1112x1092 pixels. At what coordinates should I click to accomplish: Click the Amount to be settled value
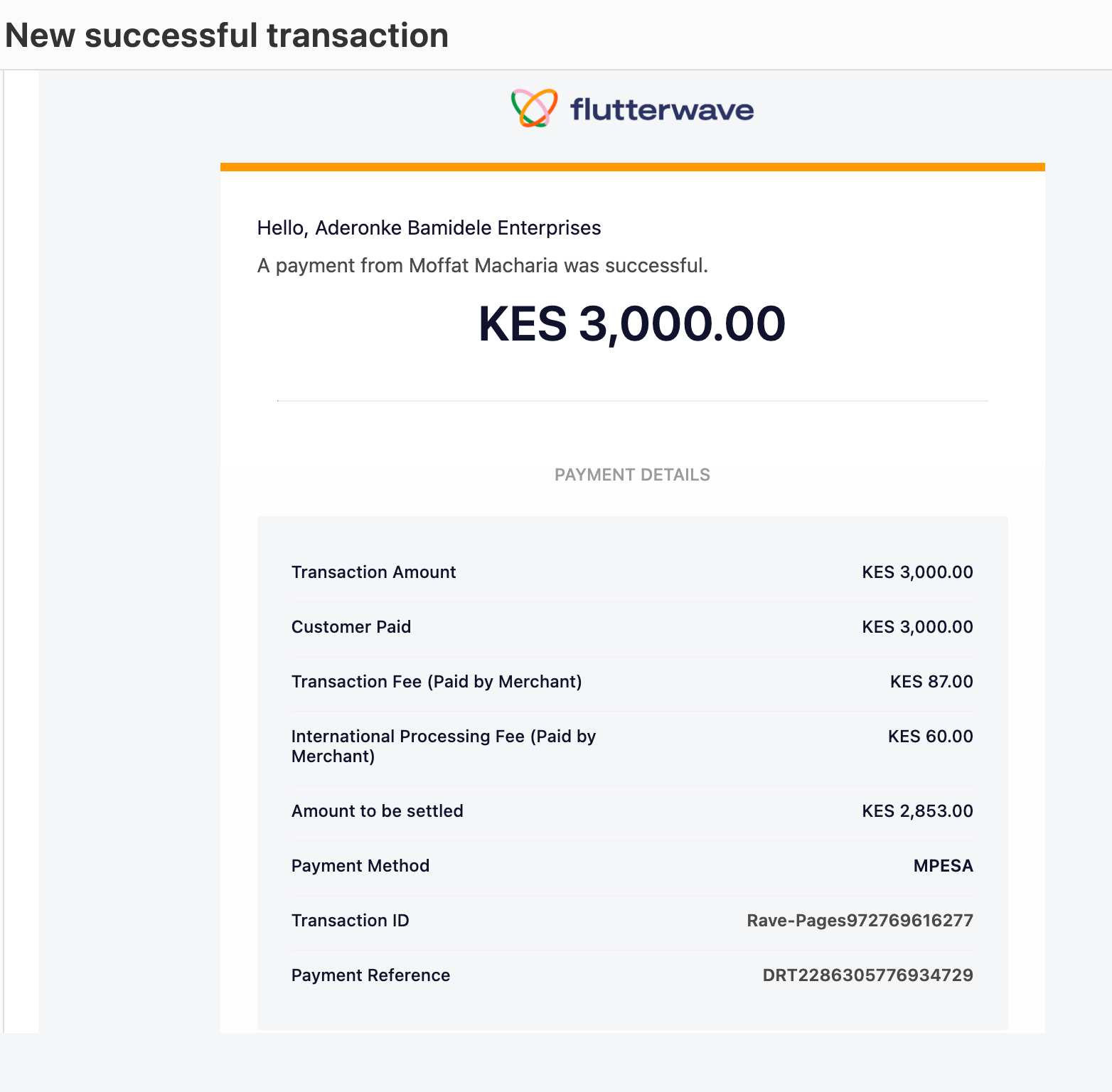(x=917, y=811)
